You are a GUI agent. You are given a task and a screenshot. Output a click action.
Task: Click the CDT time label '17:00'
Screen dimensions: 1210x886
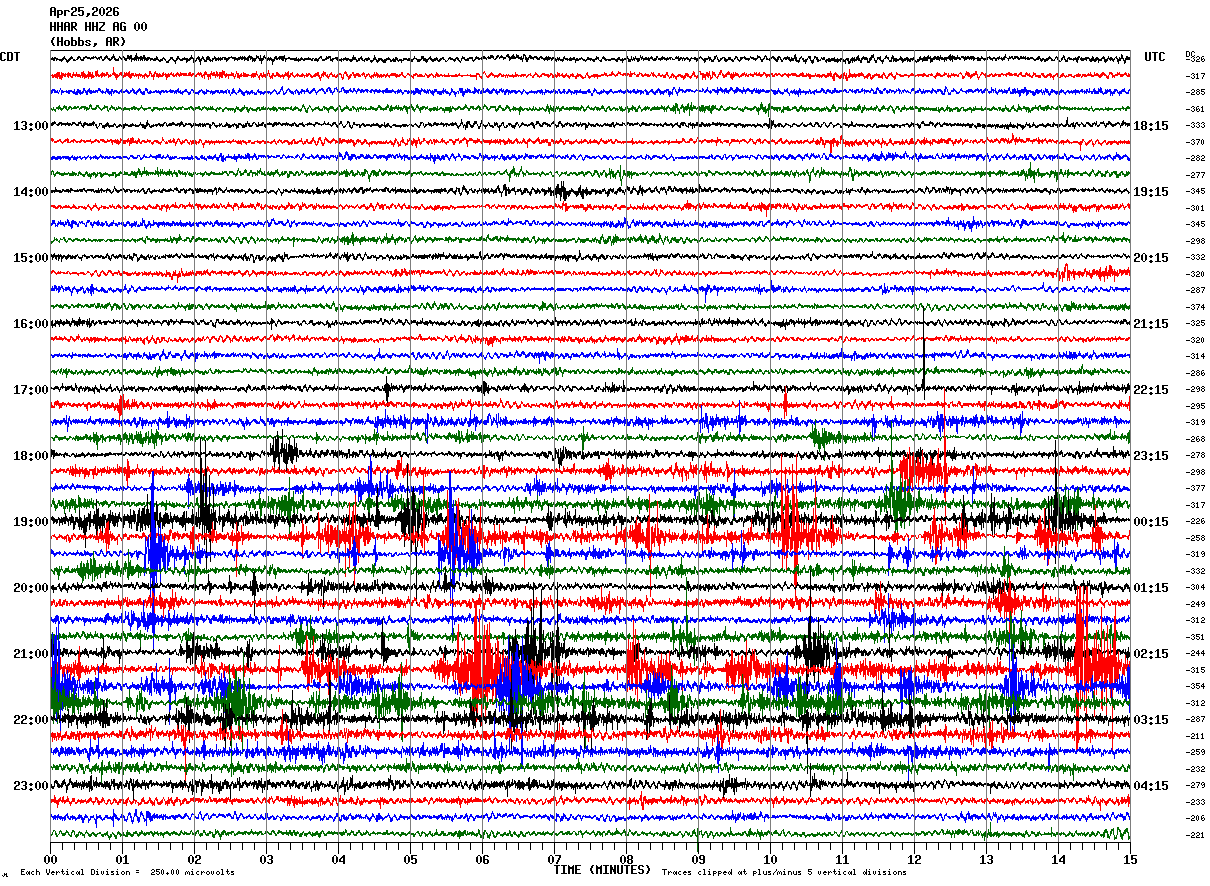pyautogui.click(x=31, y=390)
